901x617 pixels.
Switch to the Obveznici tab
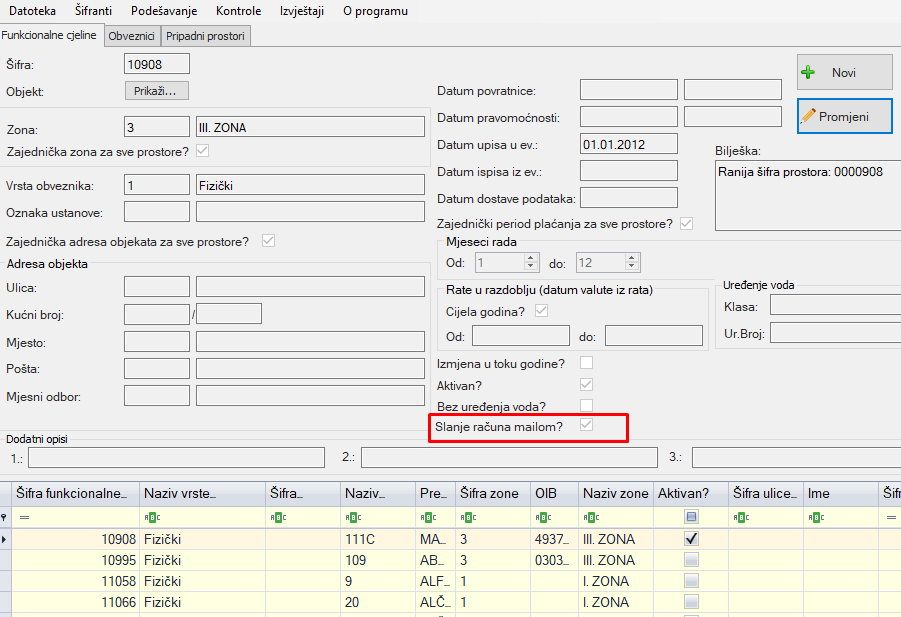click(x=131, y=36)
